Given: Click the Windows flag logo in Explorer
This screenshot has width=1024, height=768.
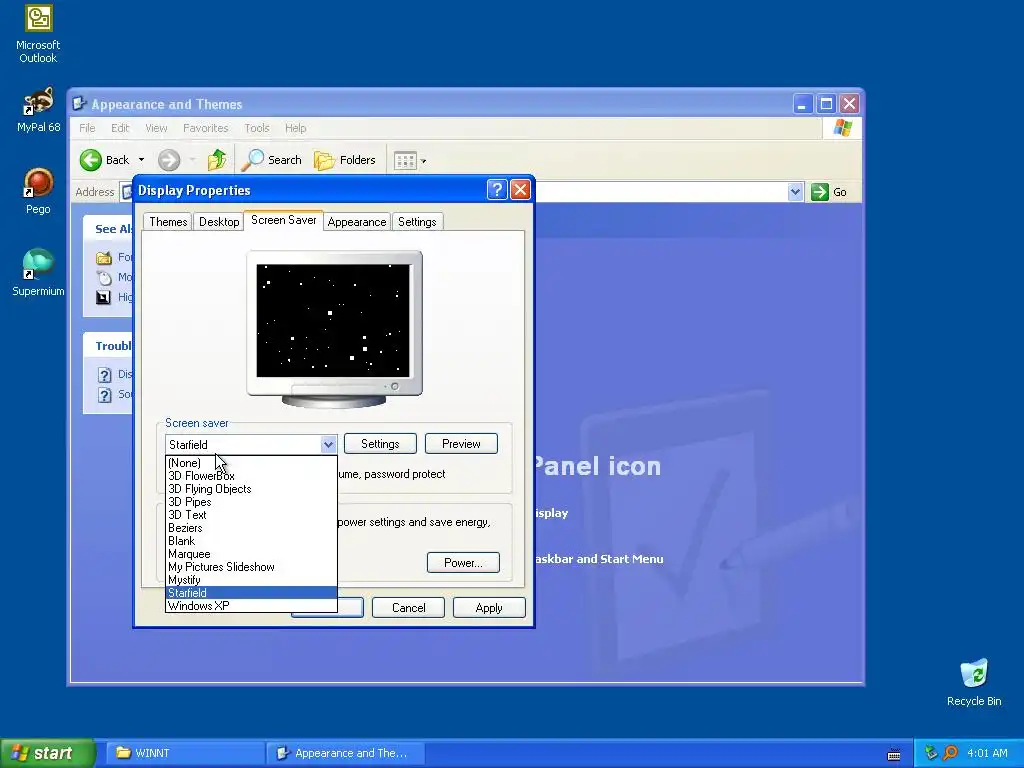Looking at the screenshot, I should pos(842,128).
